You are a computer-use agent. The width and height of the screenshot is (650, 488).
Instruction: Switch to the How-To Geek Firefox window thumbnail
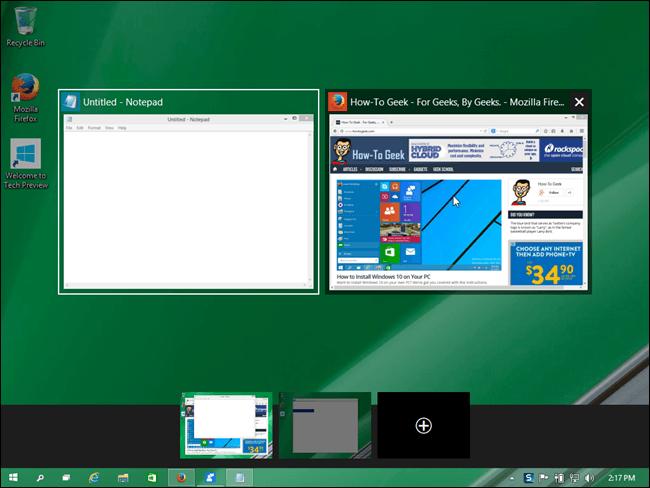pos(457,204)
